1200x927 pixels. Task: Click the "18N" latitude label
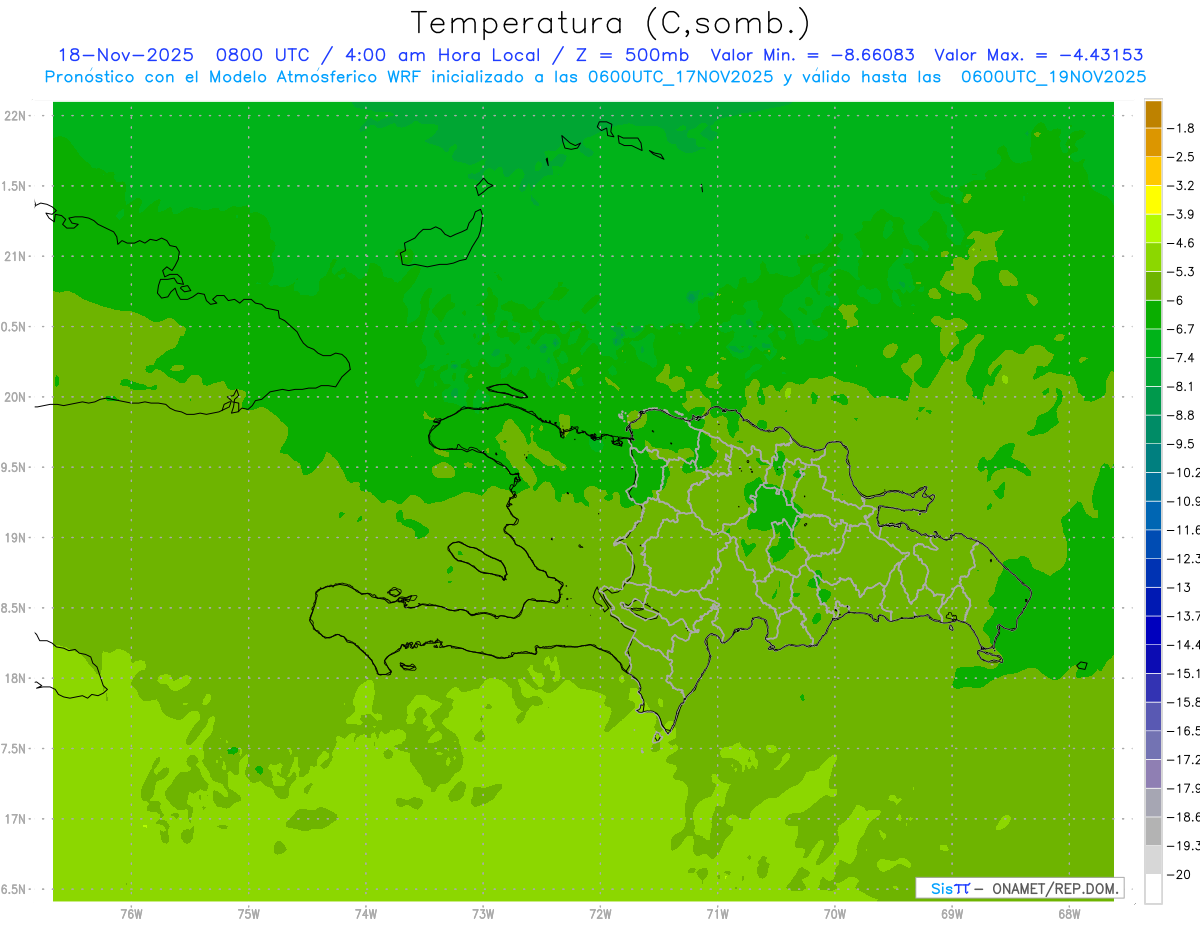(16, 679)
